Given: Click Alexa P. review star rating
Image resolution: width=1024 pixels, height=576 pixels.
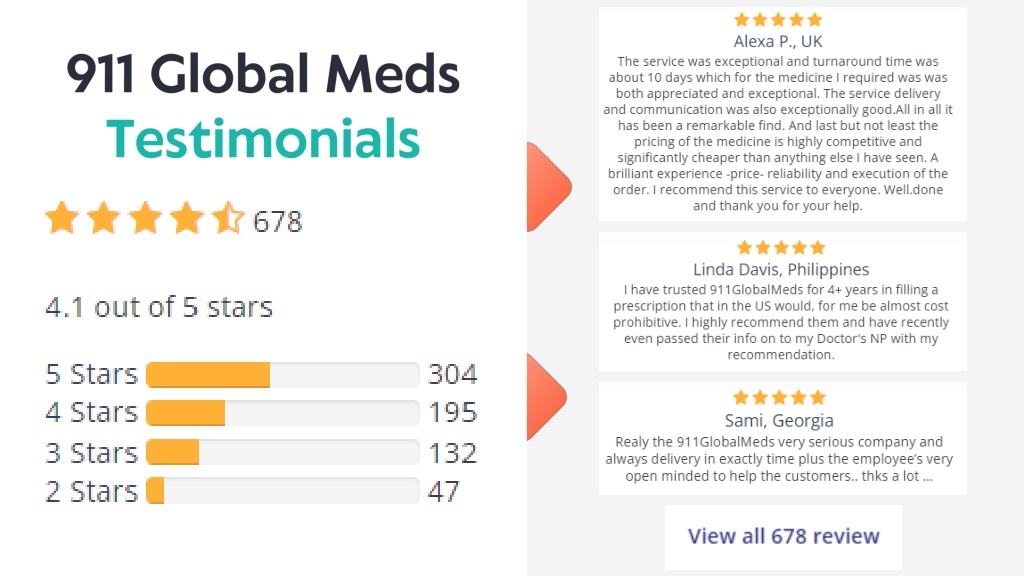Looking at the screenshot, I should 778,20.
